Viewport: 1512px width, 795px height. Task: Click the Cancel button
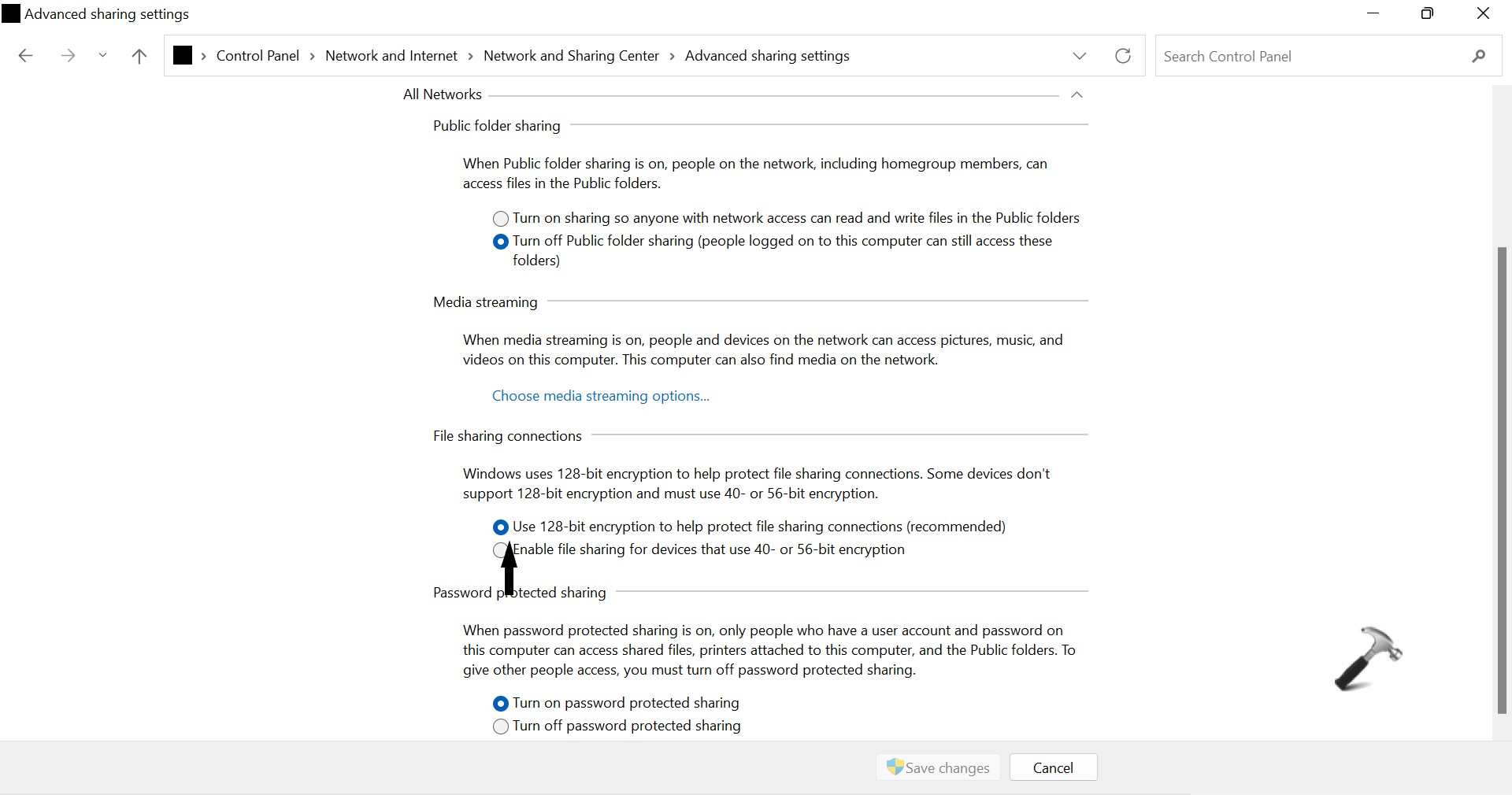click(x=1053, y=767)
